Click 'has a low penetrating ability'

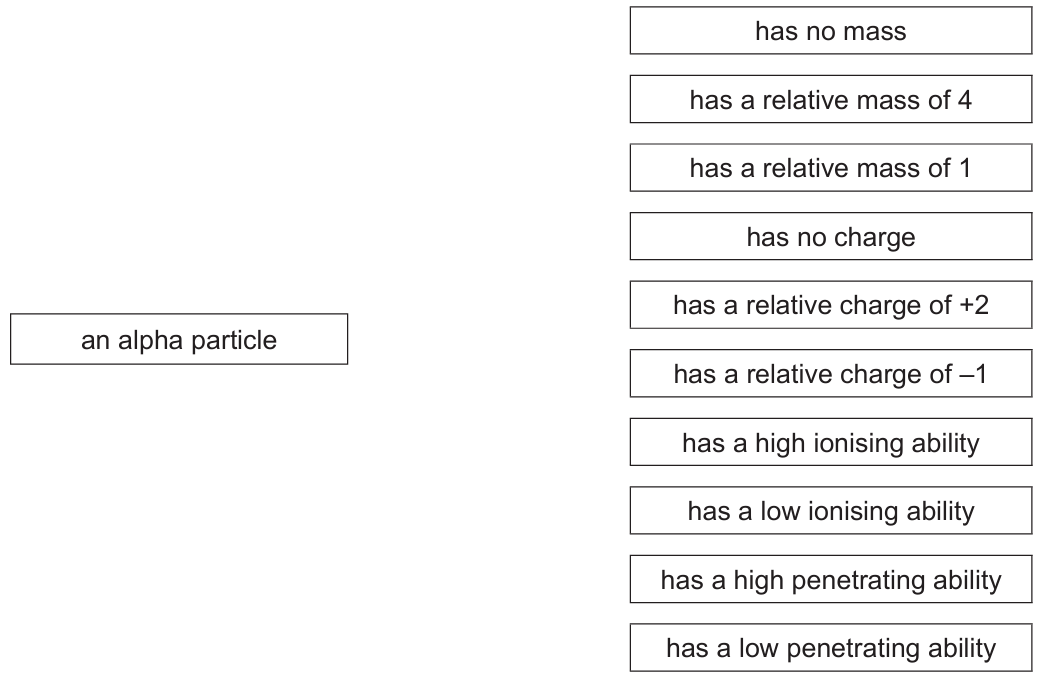(831, 647)
